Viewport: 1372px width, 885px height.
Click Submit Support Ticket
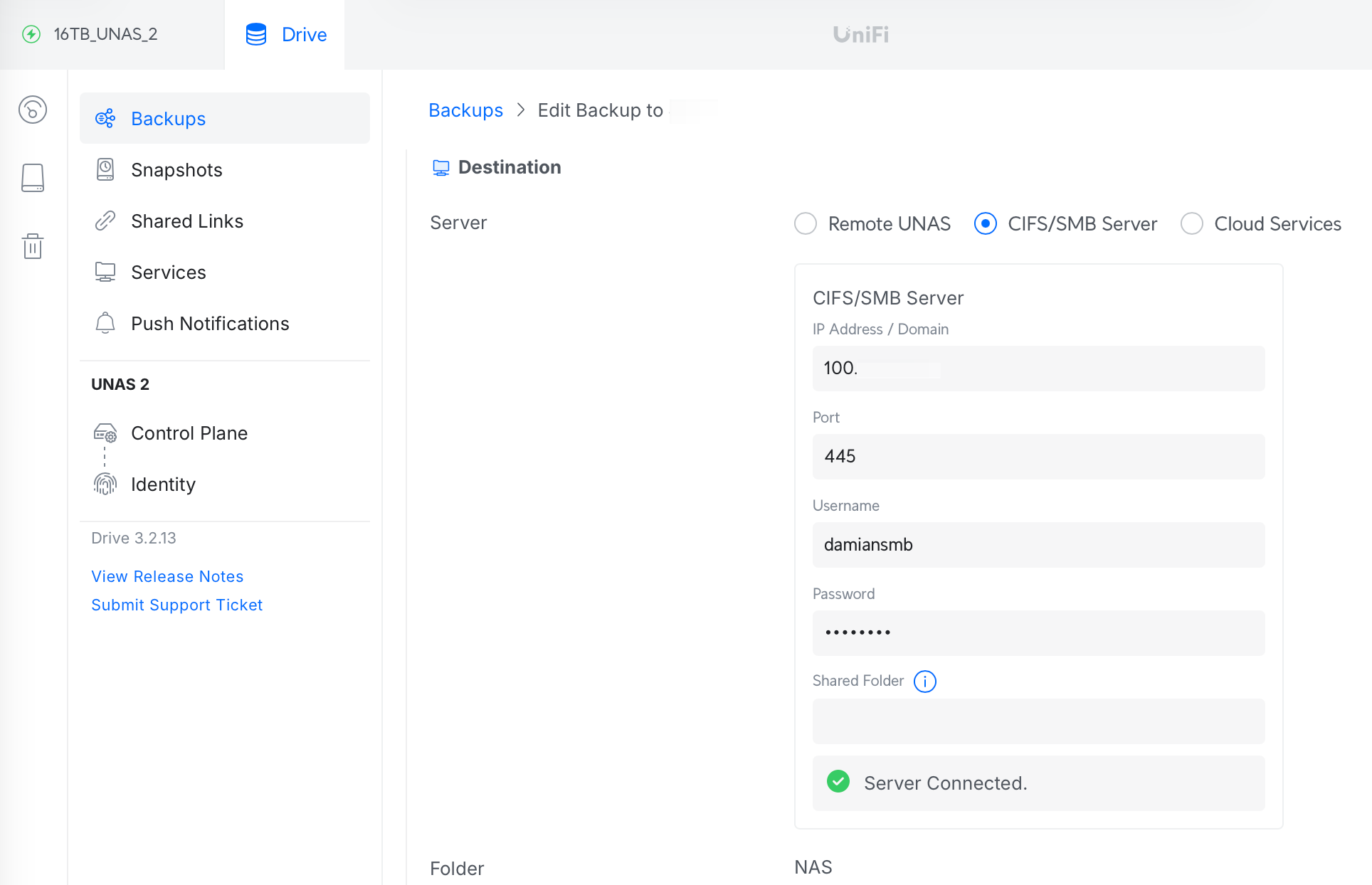click(176, 605)
